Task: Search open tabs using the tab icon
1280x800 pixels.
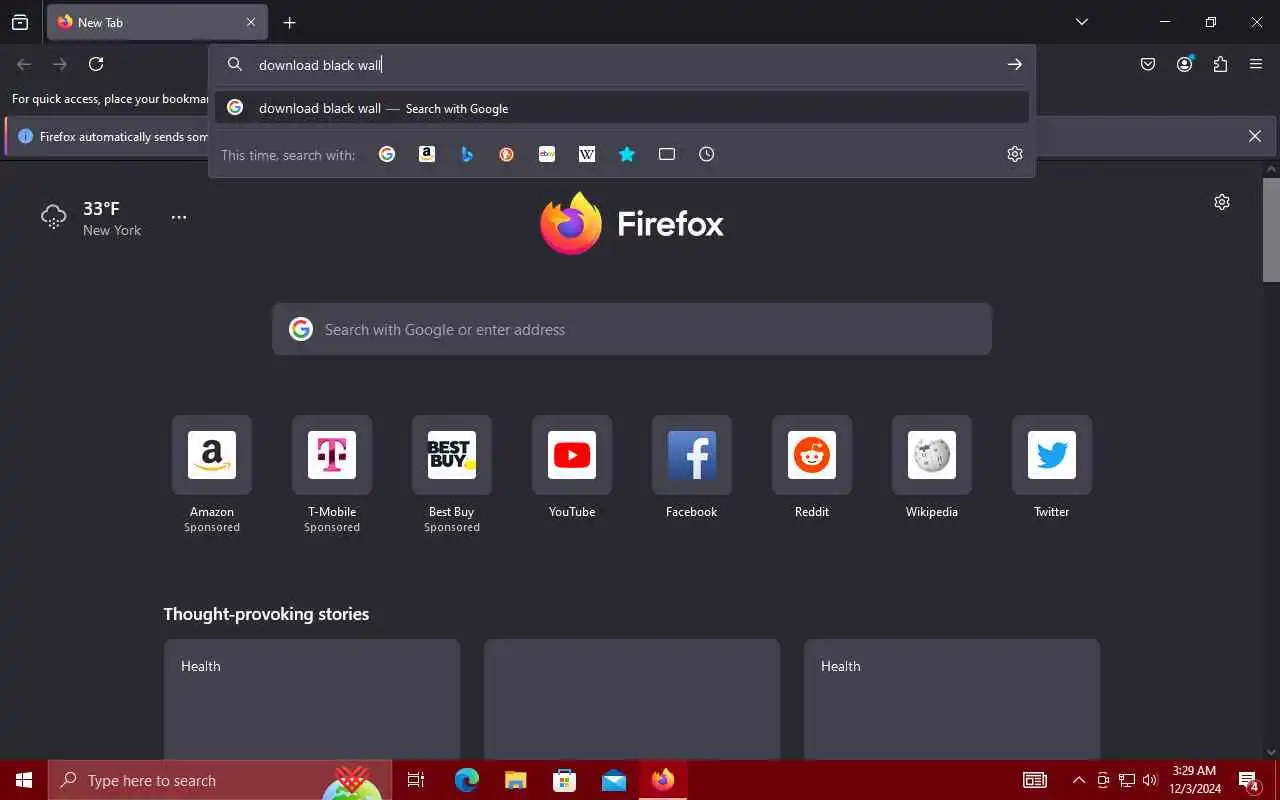Action: pos(667,154)
